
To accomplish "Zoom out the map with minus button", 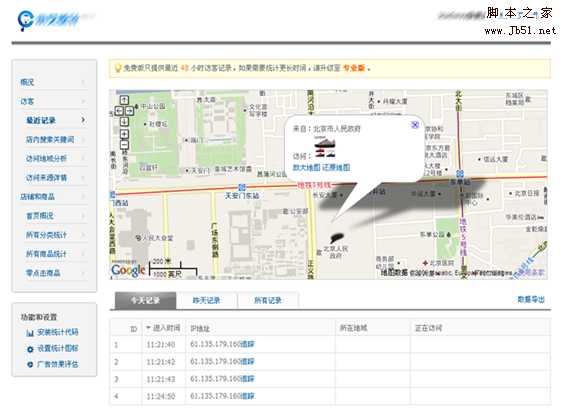I will [x=124, y=145].
